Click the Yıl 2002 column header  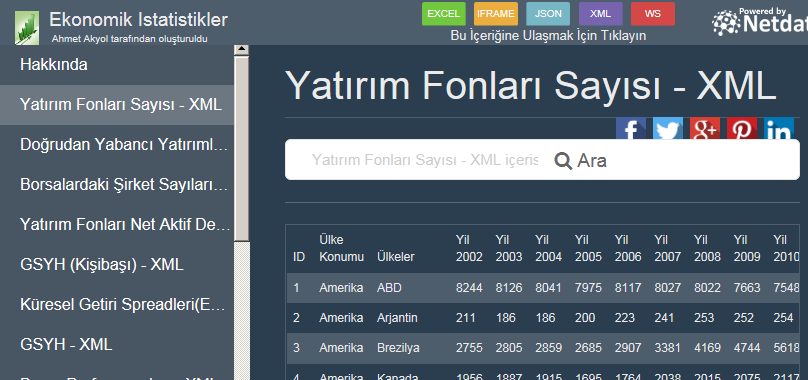(x=469, y=248)
